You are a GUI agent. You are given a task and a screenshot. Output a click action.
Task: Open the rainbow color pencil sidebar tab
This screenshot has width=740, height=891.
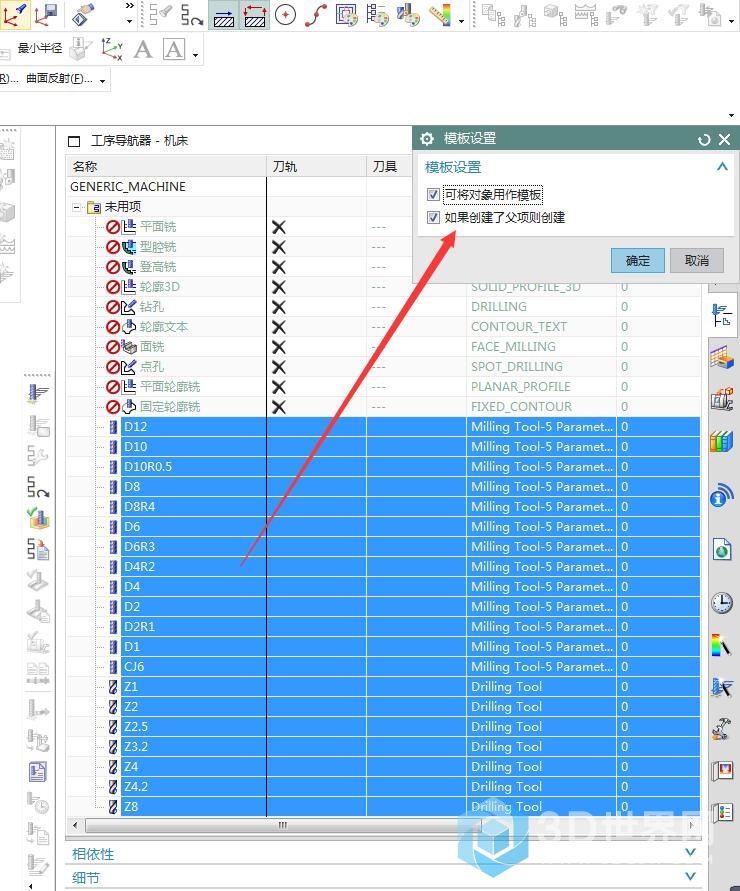click(721, 646)
